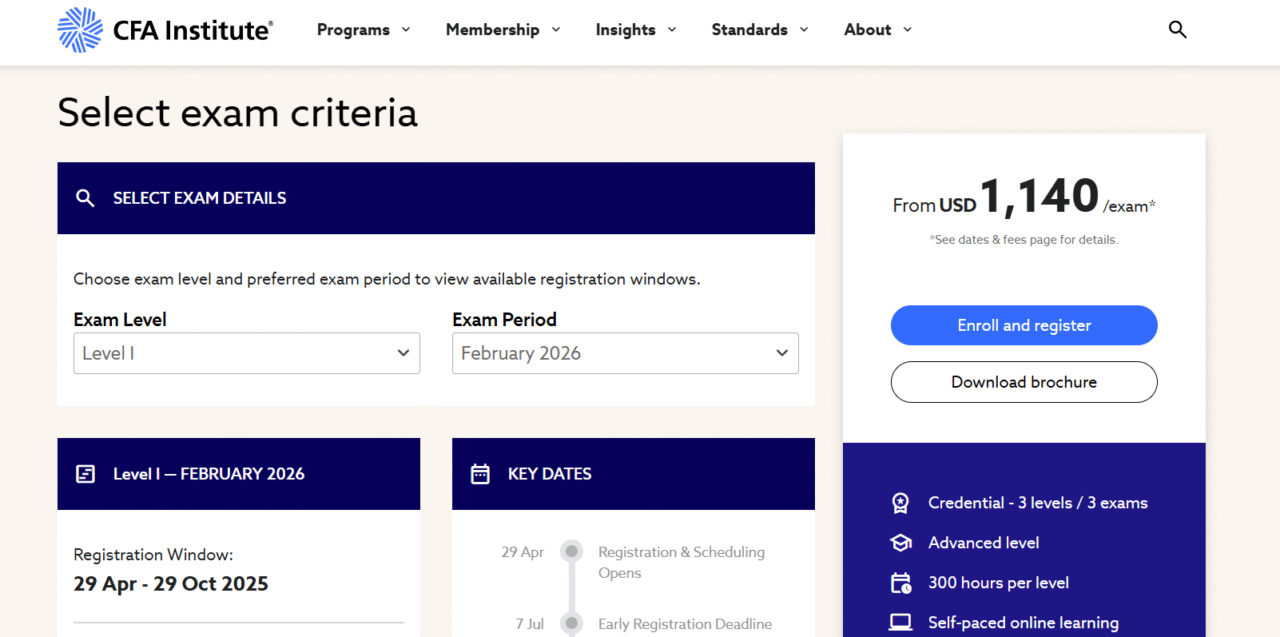The height and width of the screenshot is (637, 1280).
Task: Click the Enroll and register button
Action: [x=1023, y=325]
